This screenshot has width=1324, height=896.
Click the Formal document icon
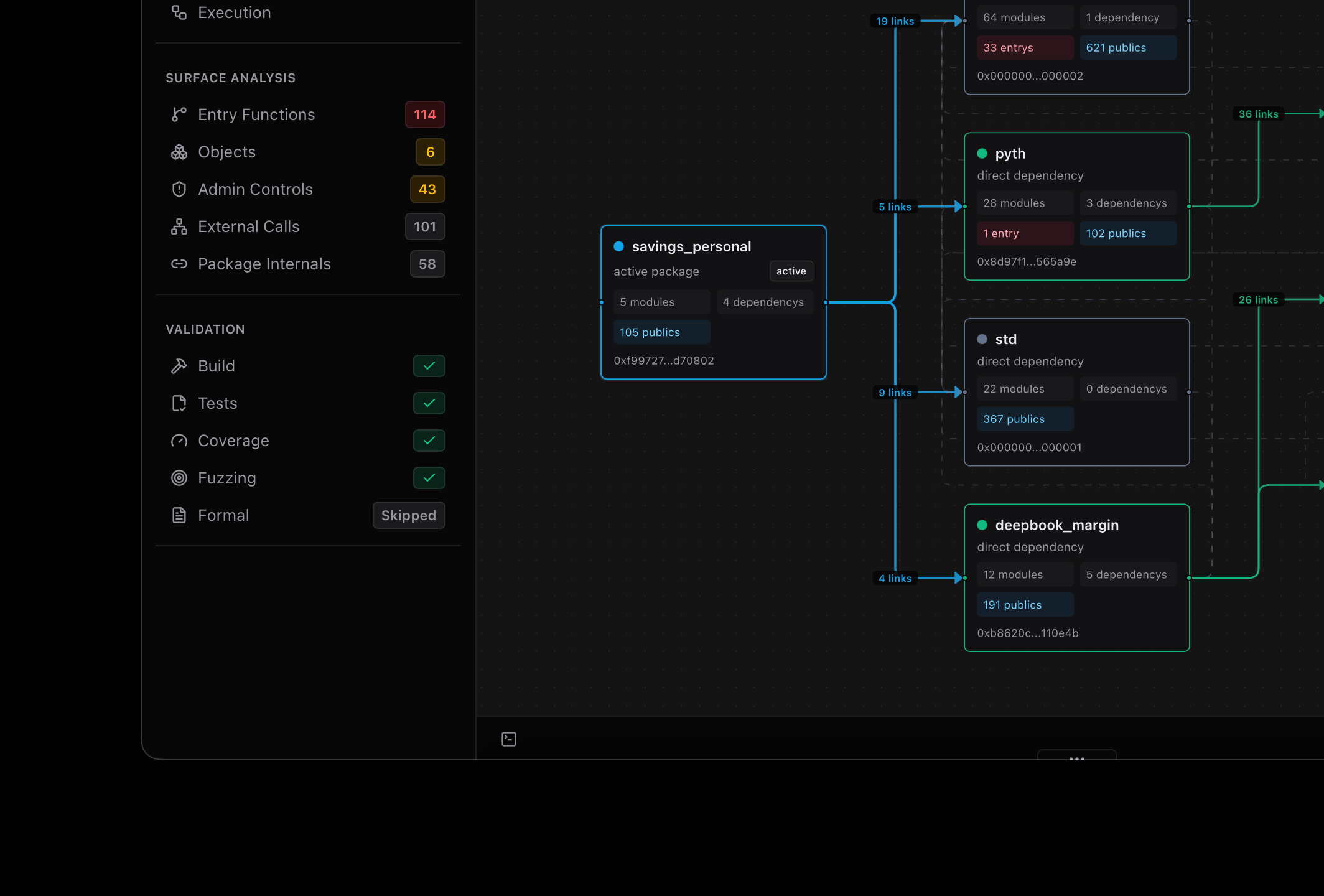[179, 515]
